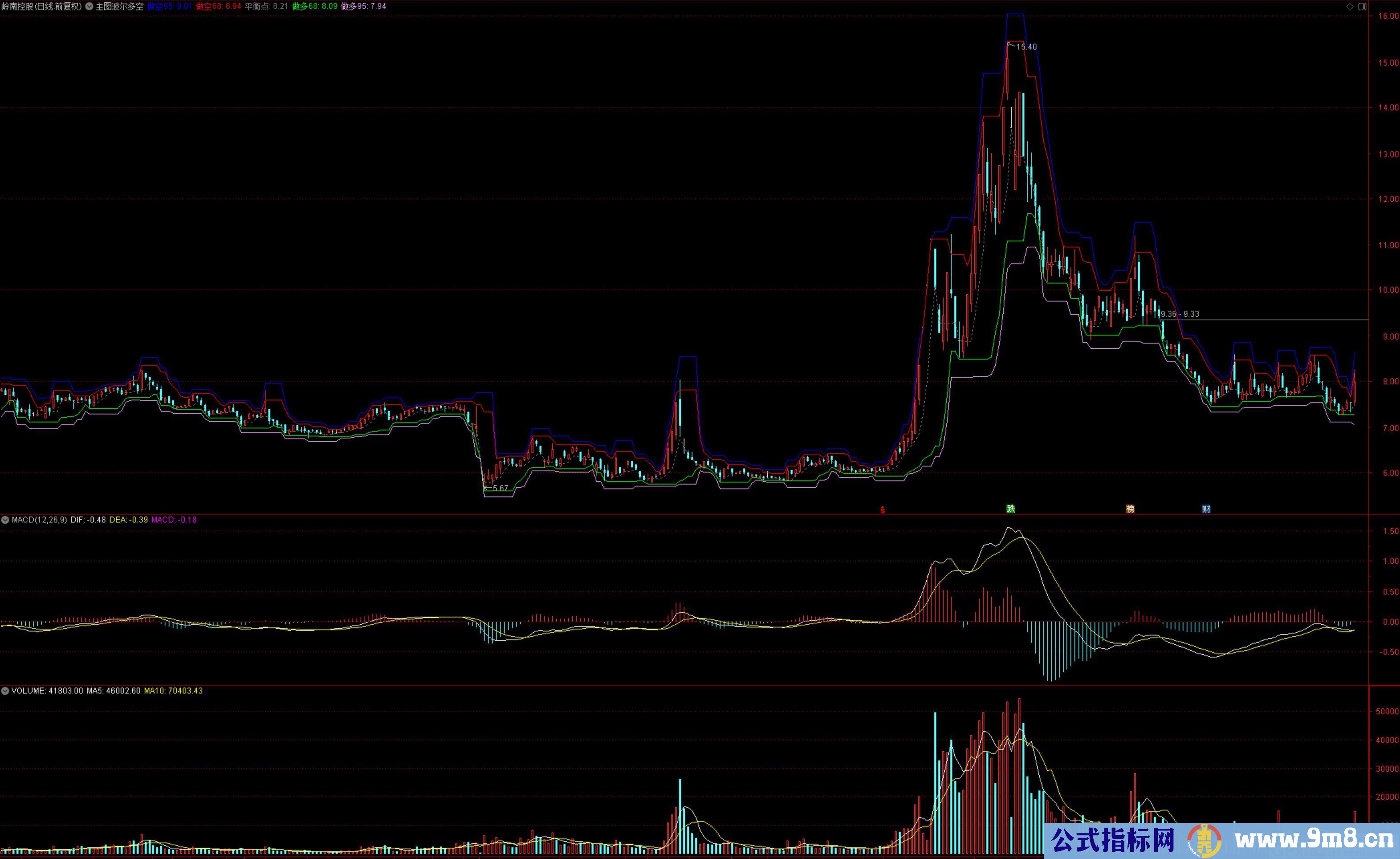Click the 1.50 MACD axis label

(x=1390, y=531)
